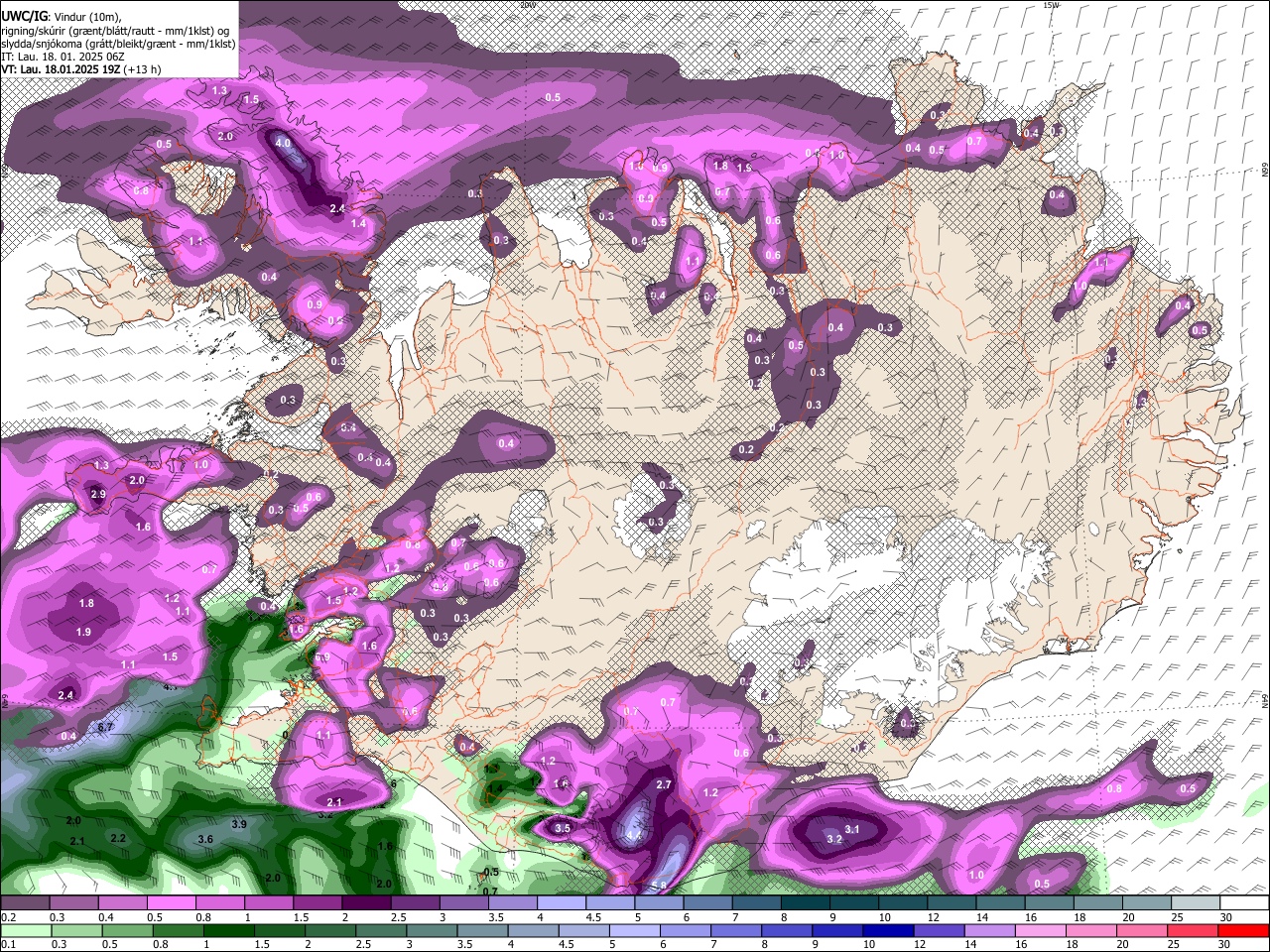Select the bright red 30+ rain legend swatch
Screen dimensions: 1270x952
[1244, 930]
